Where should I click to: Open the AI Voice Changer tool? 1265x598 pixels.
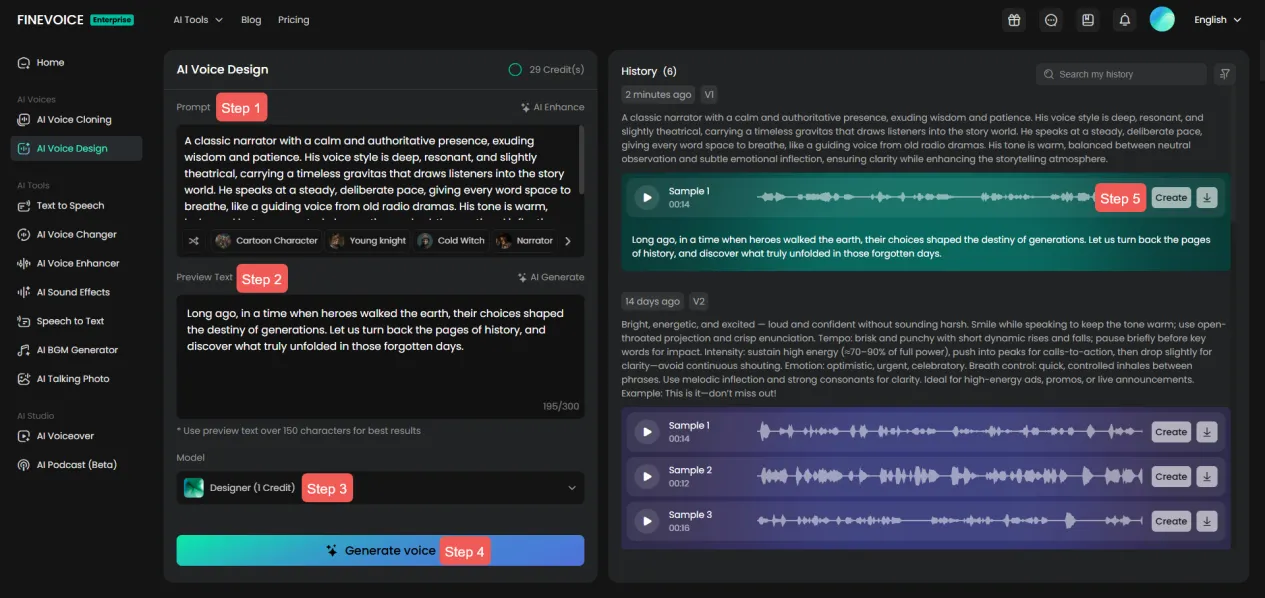pos(75,234)
